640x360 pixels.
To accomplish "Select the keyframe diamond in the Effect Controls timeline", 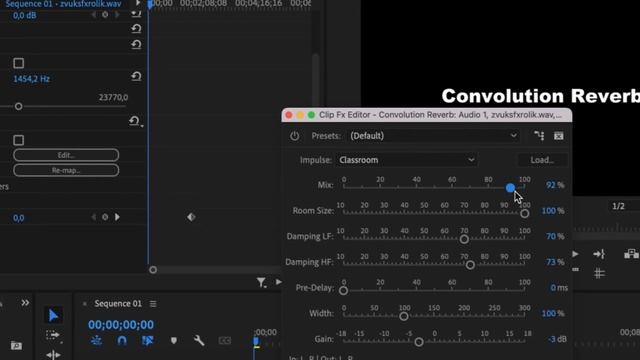I will coord(191,217).
